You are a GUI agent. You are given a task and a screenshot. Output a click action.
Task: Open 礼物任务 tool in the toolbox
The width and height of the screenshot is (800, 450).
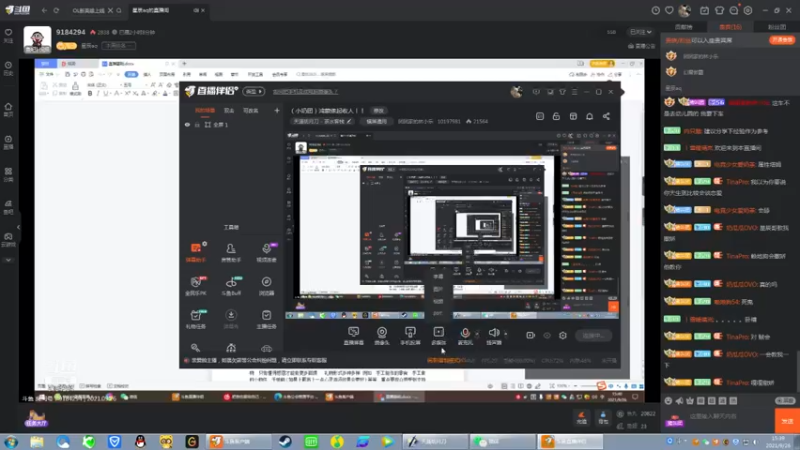[x=196, y=319]
